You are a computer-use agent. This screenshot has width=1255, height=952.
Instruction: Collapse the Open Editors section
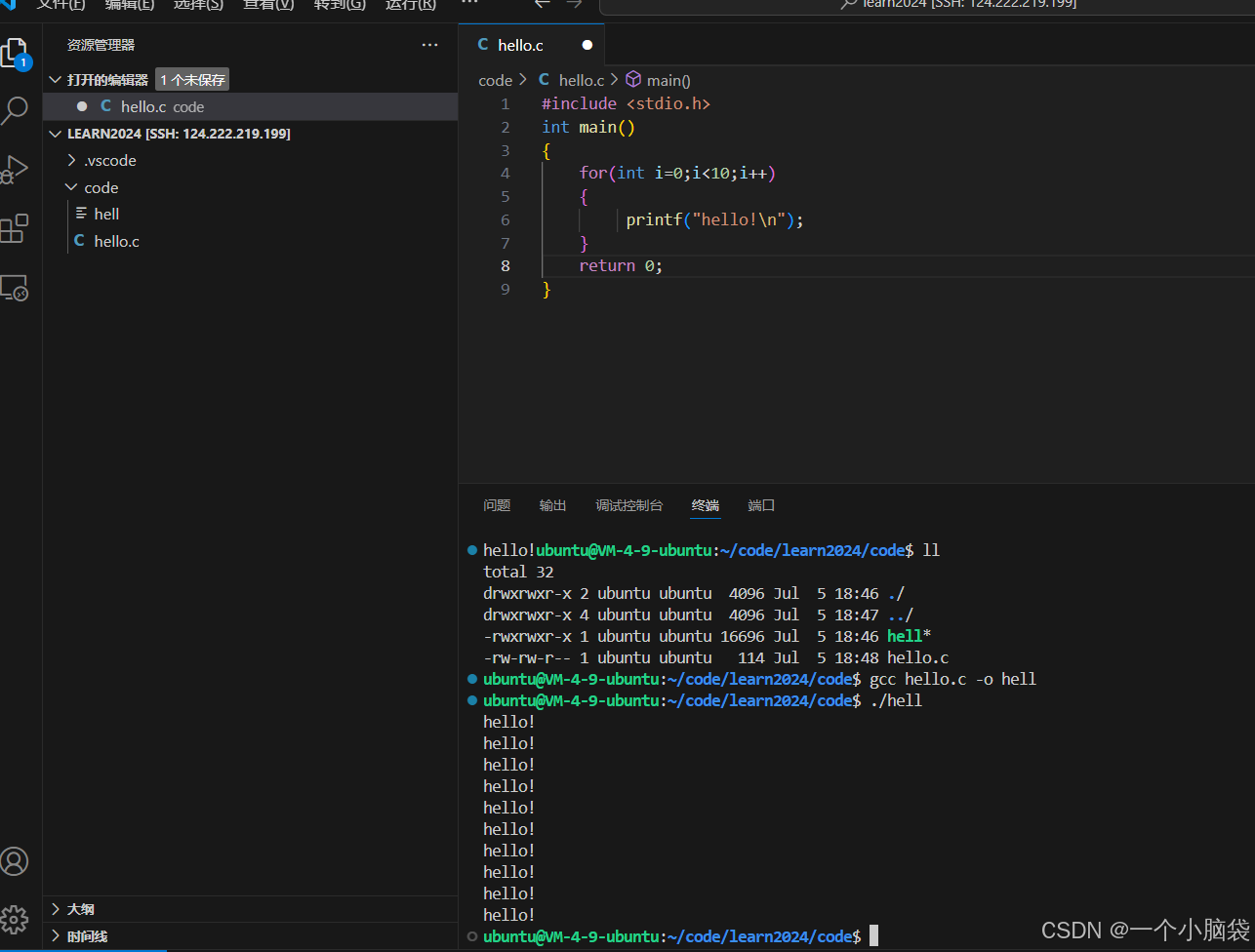pos(56,80)
